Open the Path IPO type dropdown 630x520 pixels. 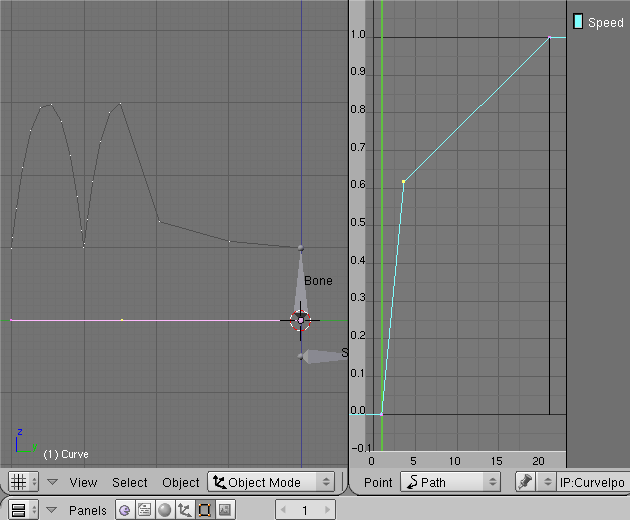pos(450,482)
